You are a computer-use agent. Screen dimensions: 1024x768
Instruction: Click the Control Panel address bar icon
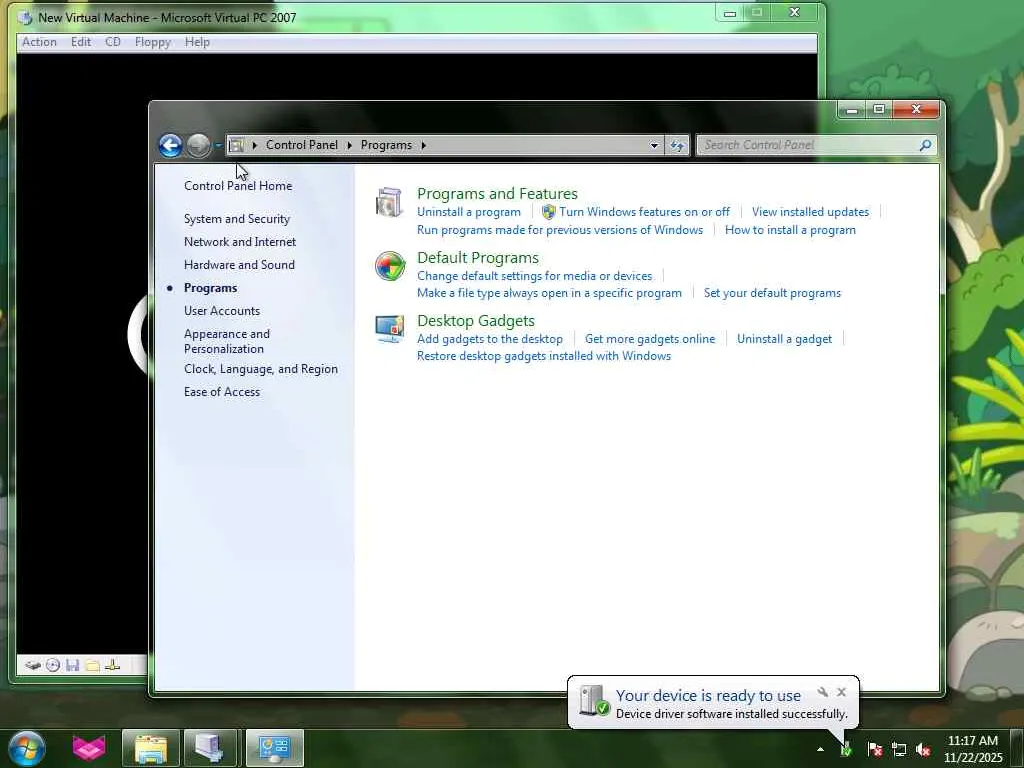click(236, 145)
